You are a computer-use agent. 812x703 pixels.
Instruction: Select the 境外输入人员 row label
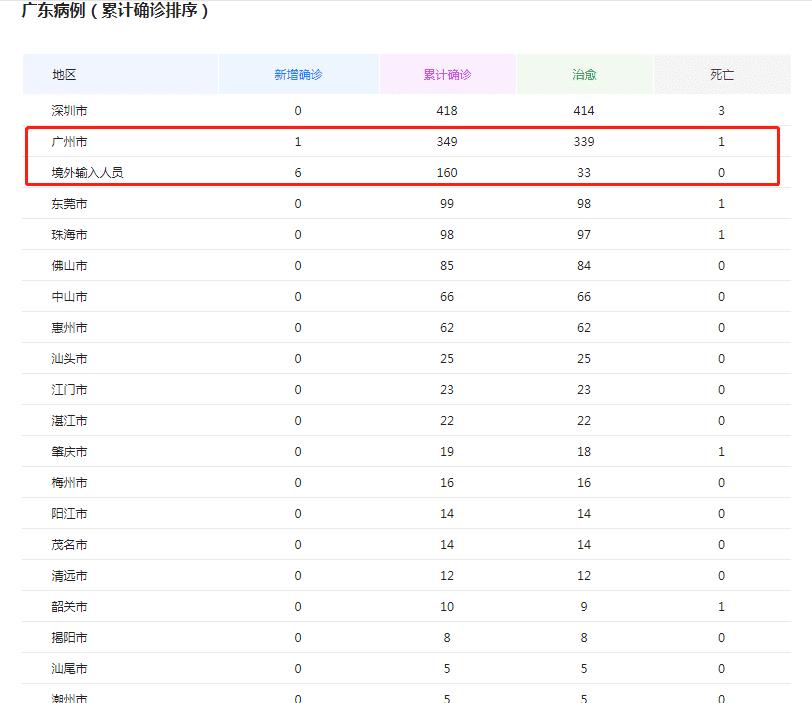(88, 173)
